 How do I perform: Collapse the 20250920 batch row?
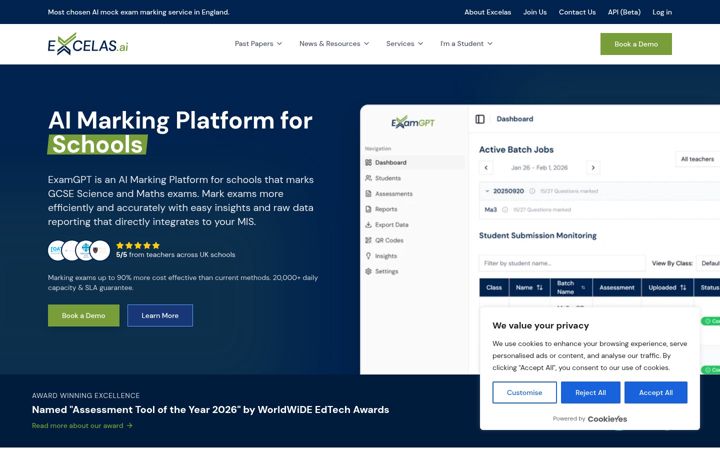[x=487, y=191]
